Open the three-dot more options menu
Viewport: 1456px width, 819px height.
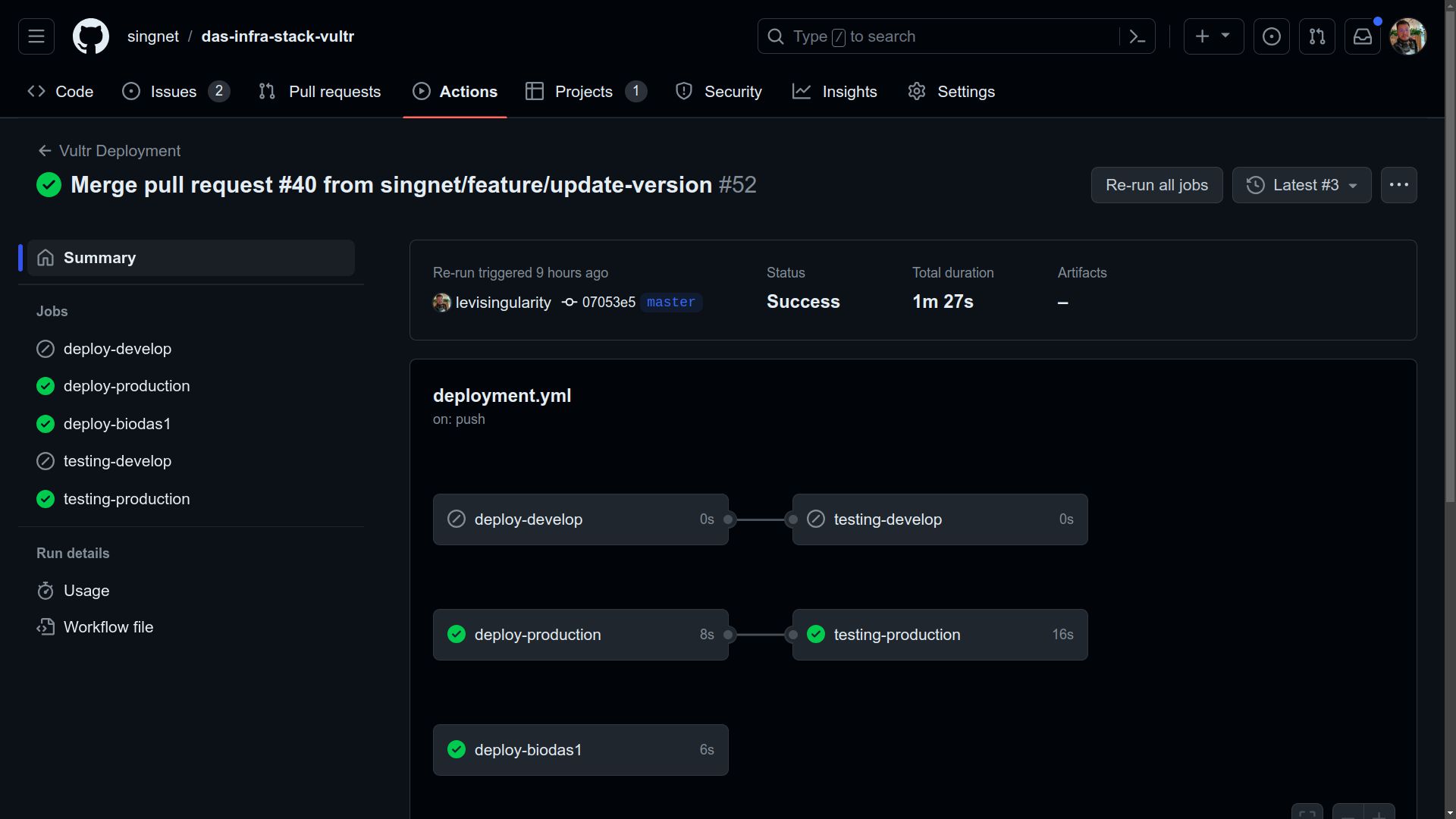pyautogui.click(x=1399, y=185)
